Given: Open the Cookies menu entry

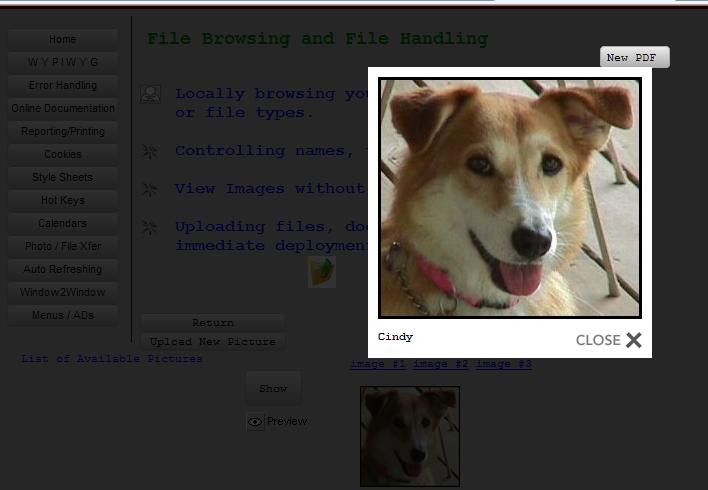Looking at the screenshot, I should point(63,154).
